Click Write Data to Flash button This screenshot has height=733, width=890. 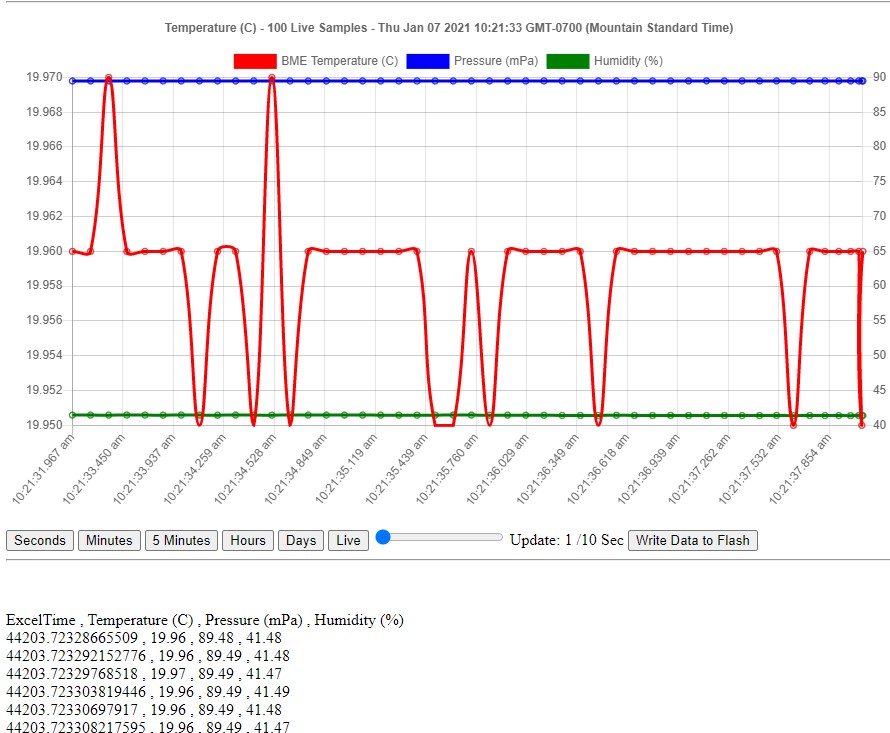point(692,540)
